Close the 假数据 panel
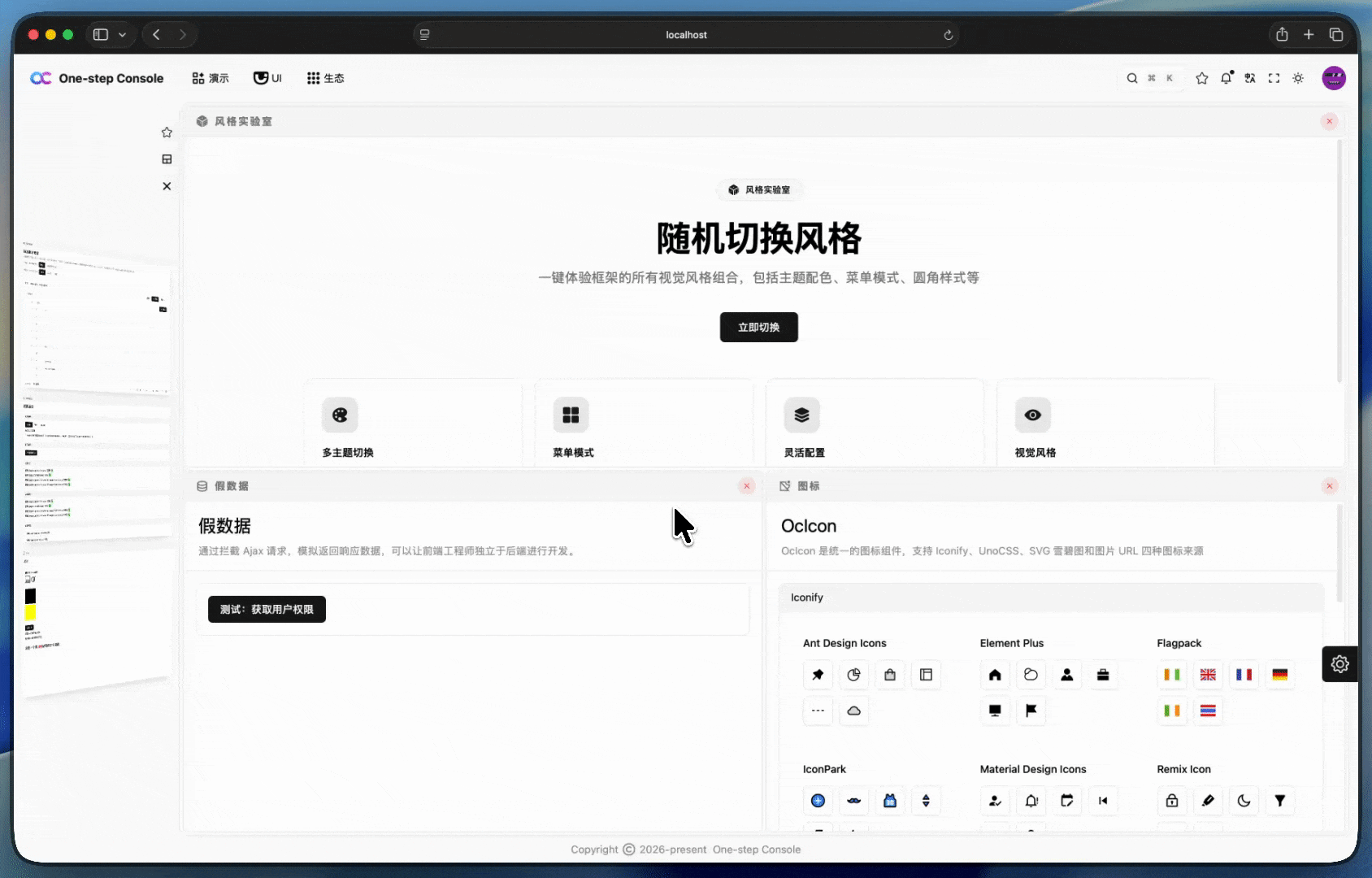The width and height of the screenshot is (1372, 878). tap(747, 486)
